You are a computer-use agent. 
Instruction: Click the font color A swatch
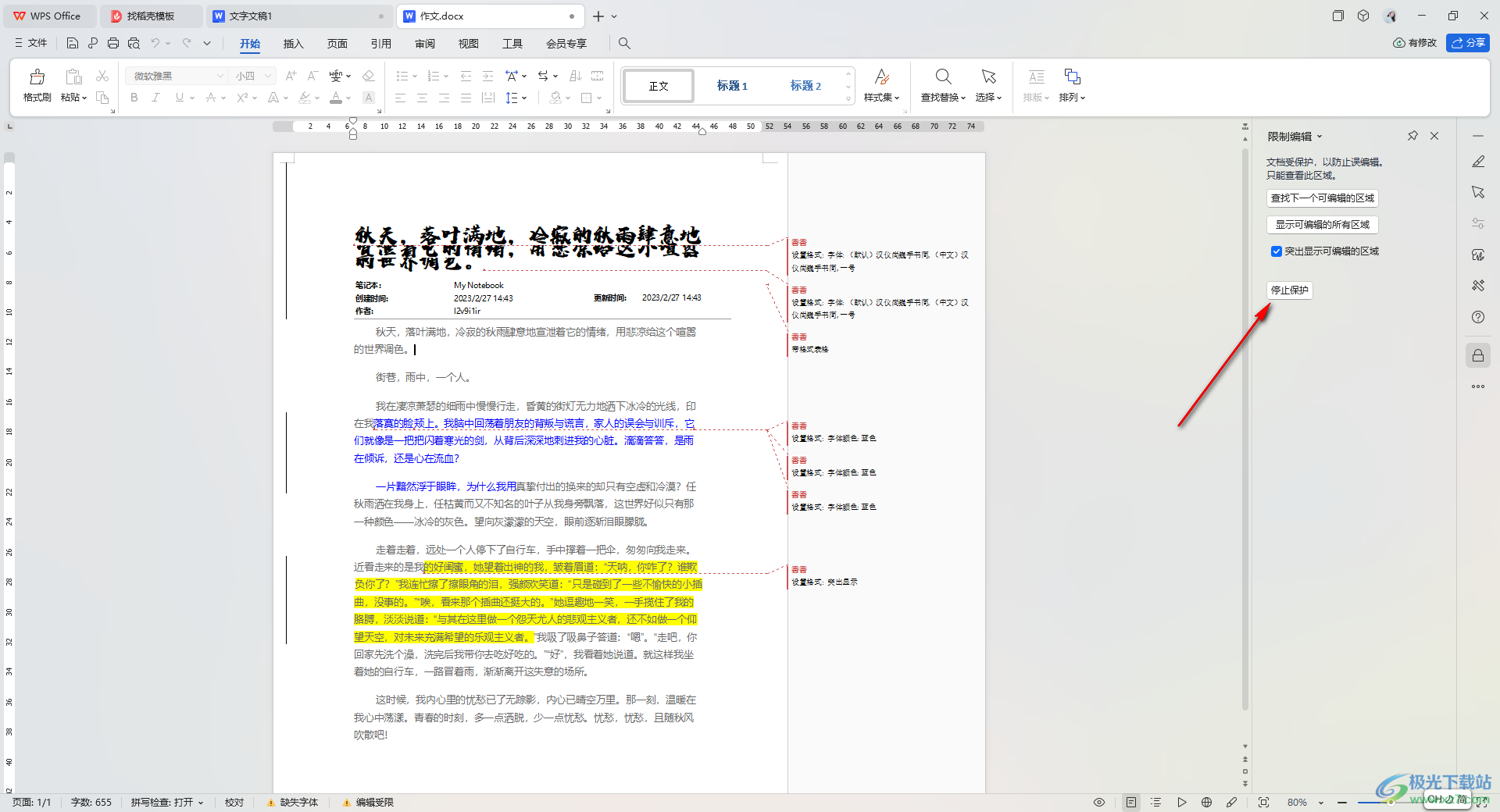[x=335, y=98]
